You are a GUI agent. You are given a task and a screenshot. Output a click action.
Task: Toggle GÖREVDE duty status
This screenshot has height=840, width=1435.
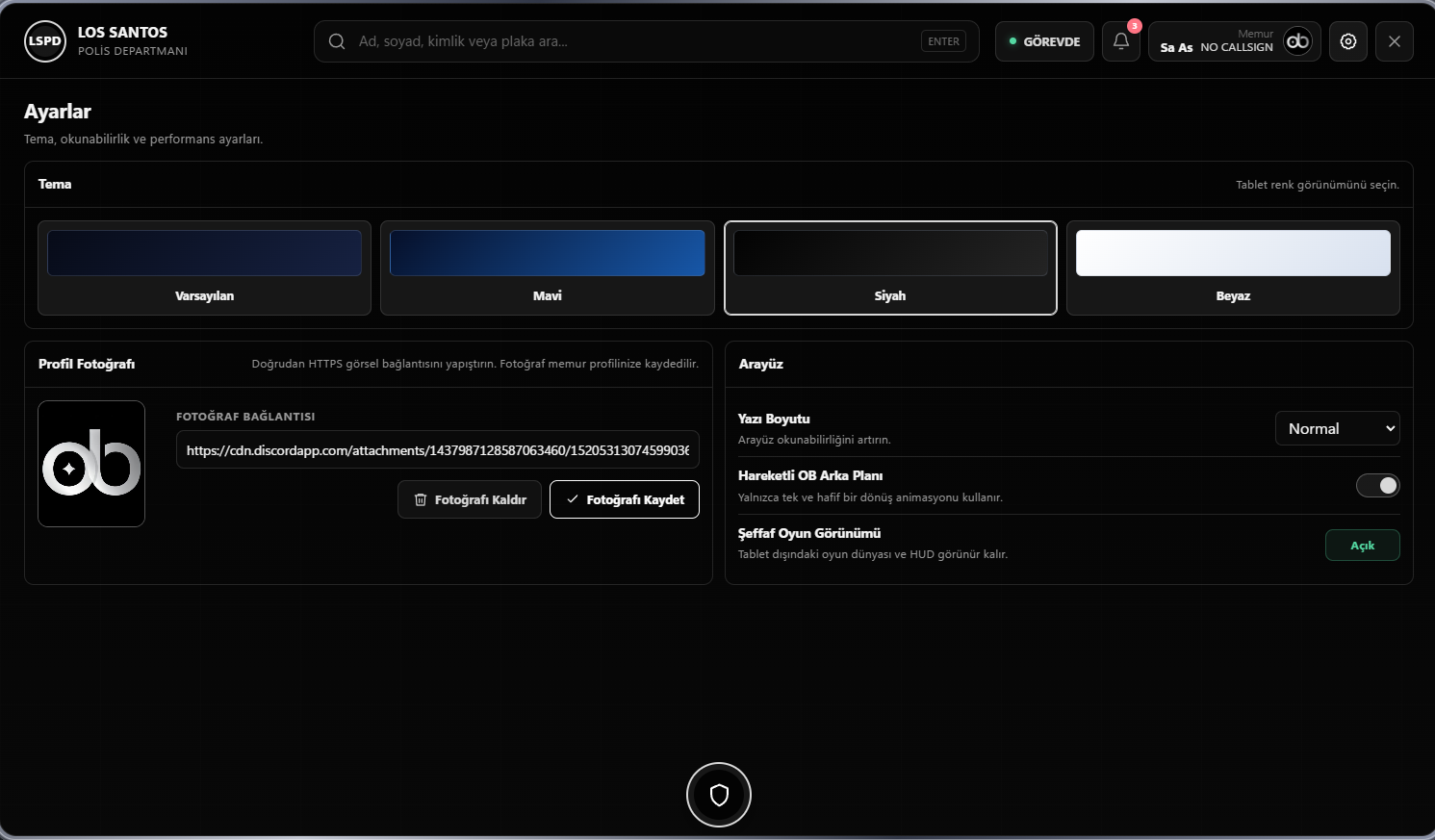(1044, 41)
